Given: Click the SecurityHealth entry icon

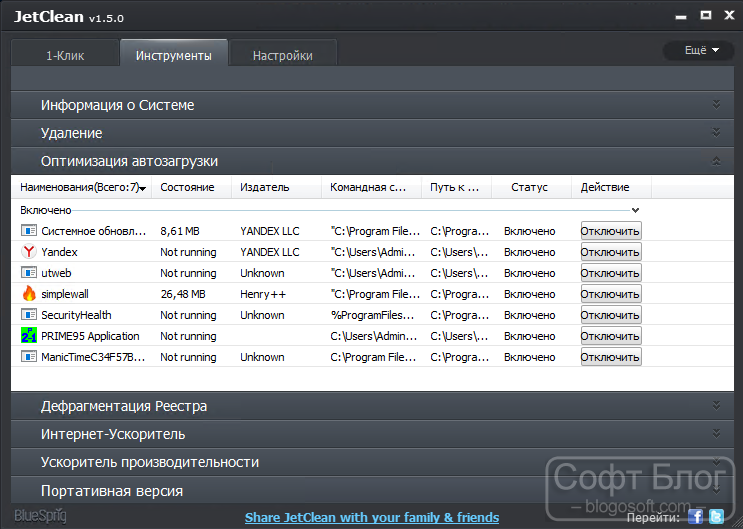Looking at the screenshot, I should (29, 315).
